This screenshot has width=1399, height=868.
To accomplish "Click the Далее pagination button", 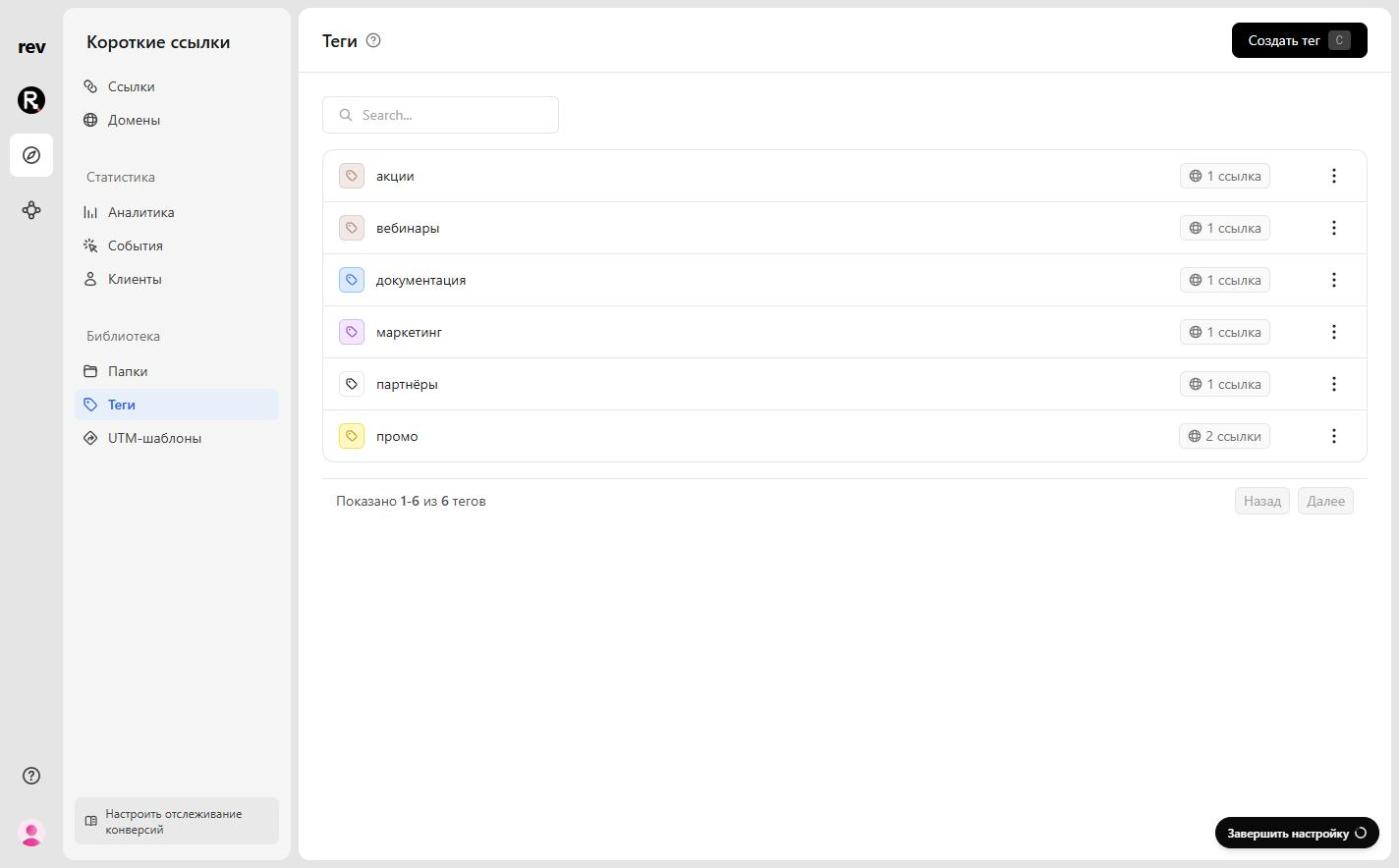I will point(1326,501).
